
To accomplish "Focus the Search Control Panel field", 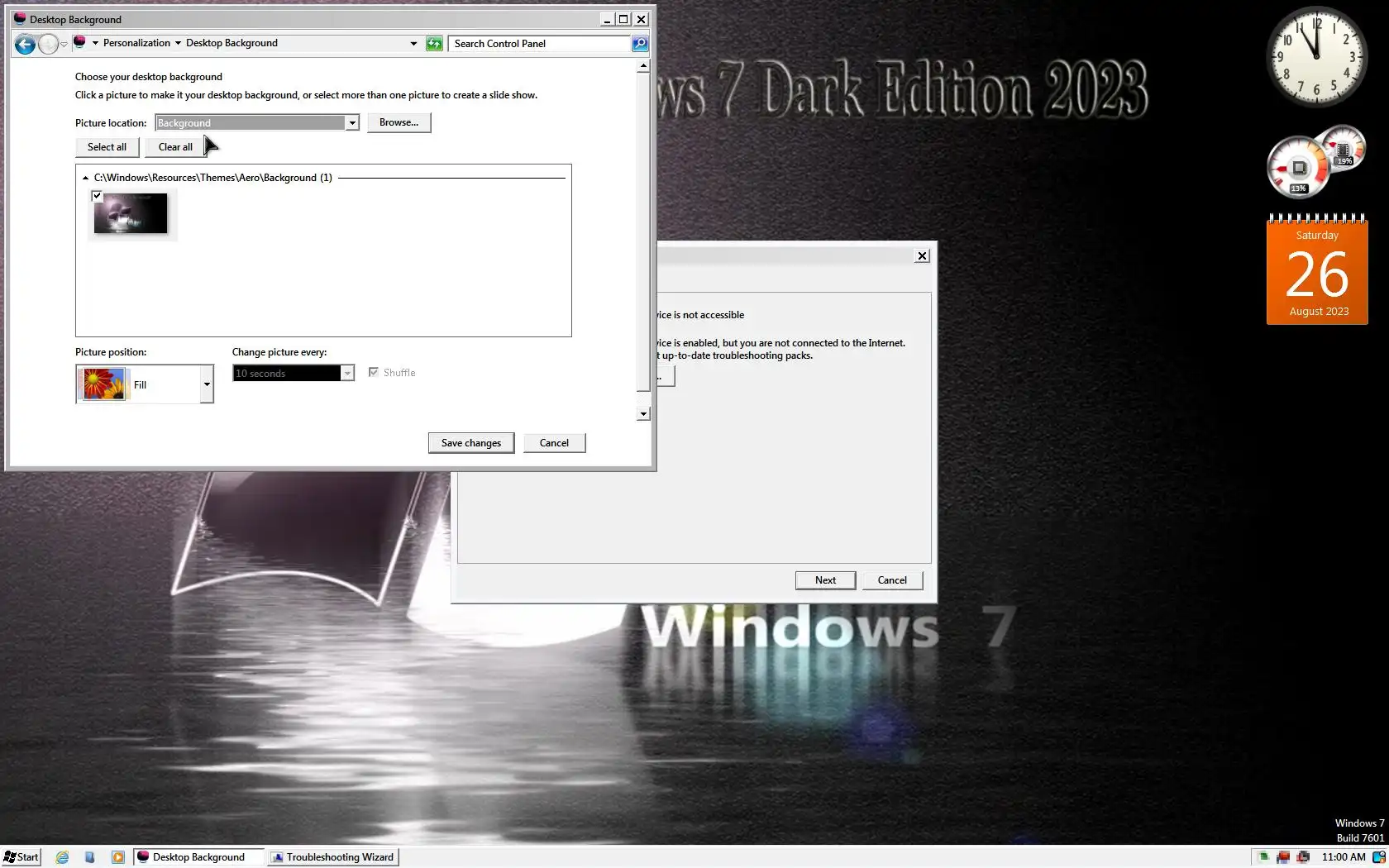I will [x=540, y=44].
